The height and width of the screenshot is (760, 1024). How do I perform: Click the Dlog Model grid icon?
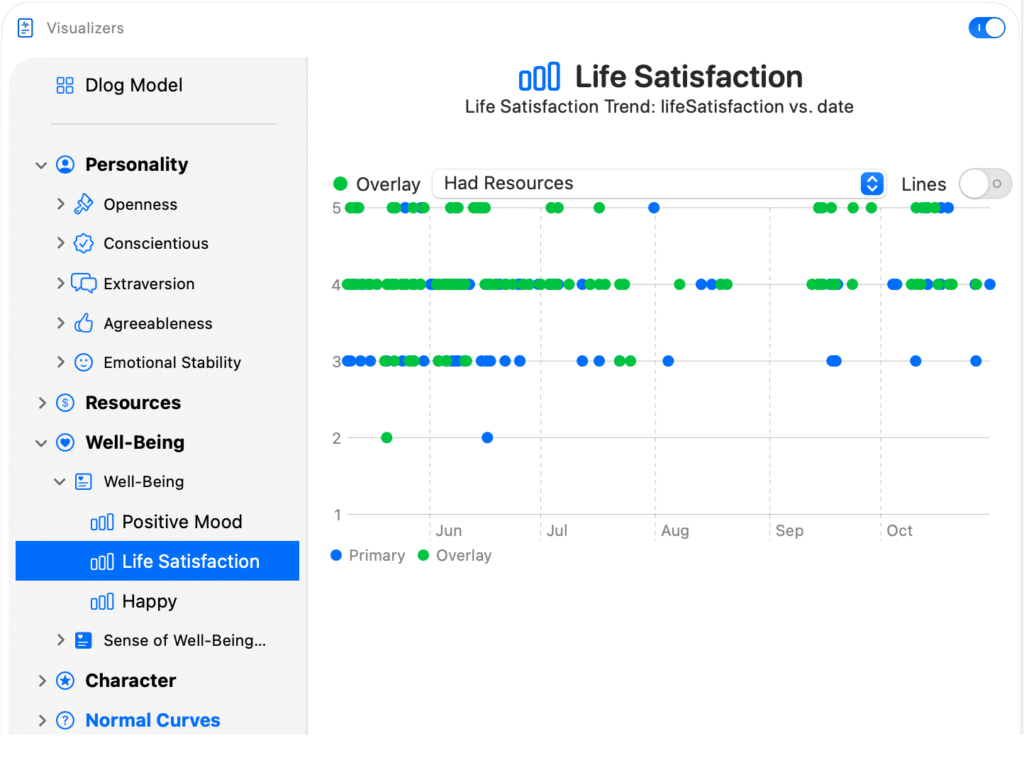[x=65, y=86]
